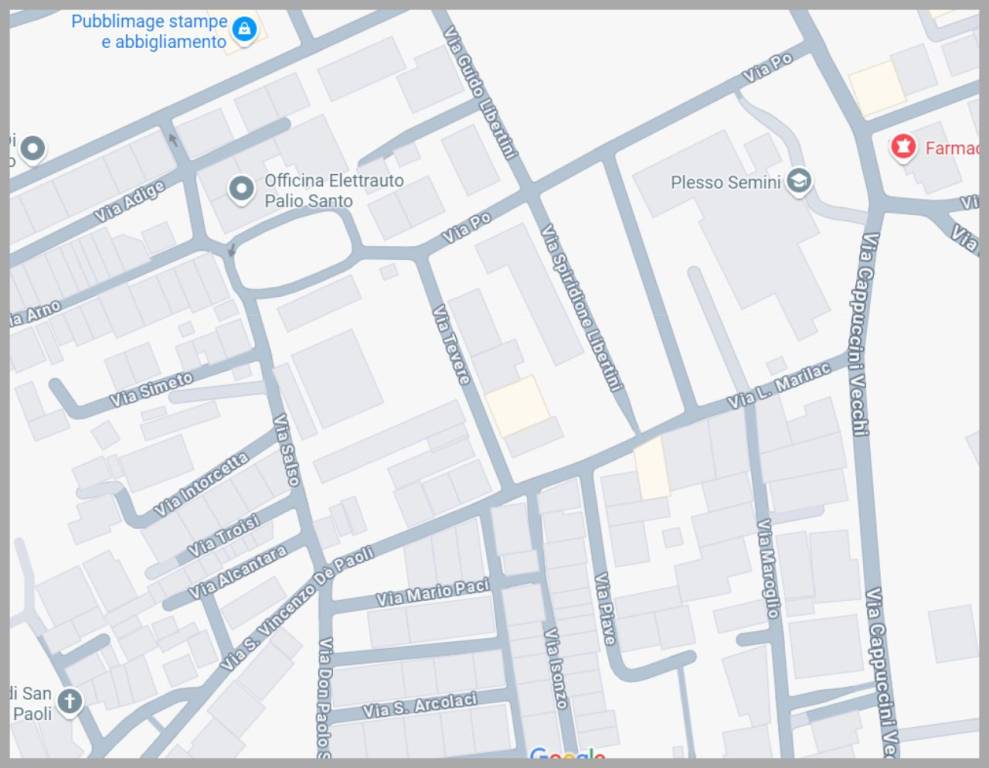Click the Plesso Semini text label
989x768 pixels.
(x=726, y=182)
